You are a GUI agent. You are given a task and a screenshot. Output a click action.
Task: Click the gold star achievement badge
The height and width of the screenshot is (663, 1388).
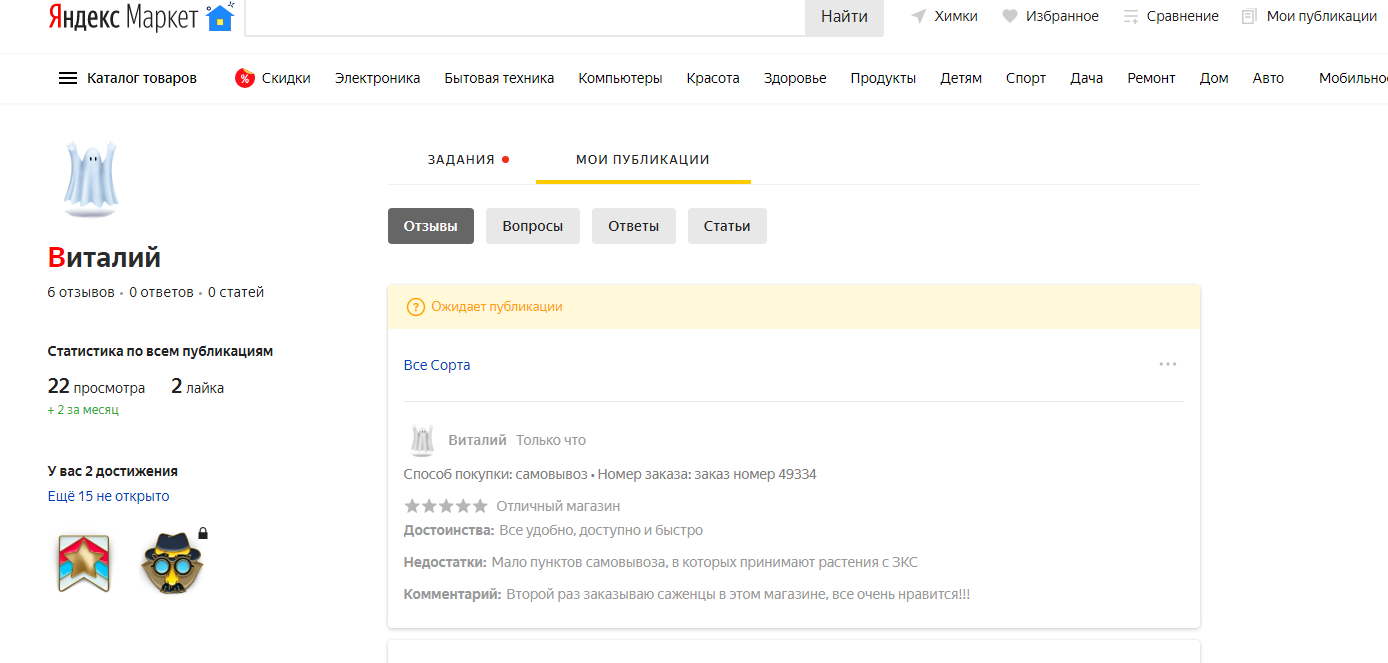[x=84, y=563]
